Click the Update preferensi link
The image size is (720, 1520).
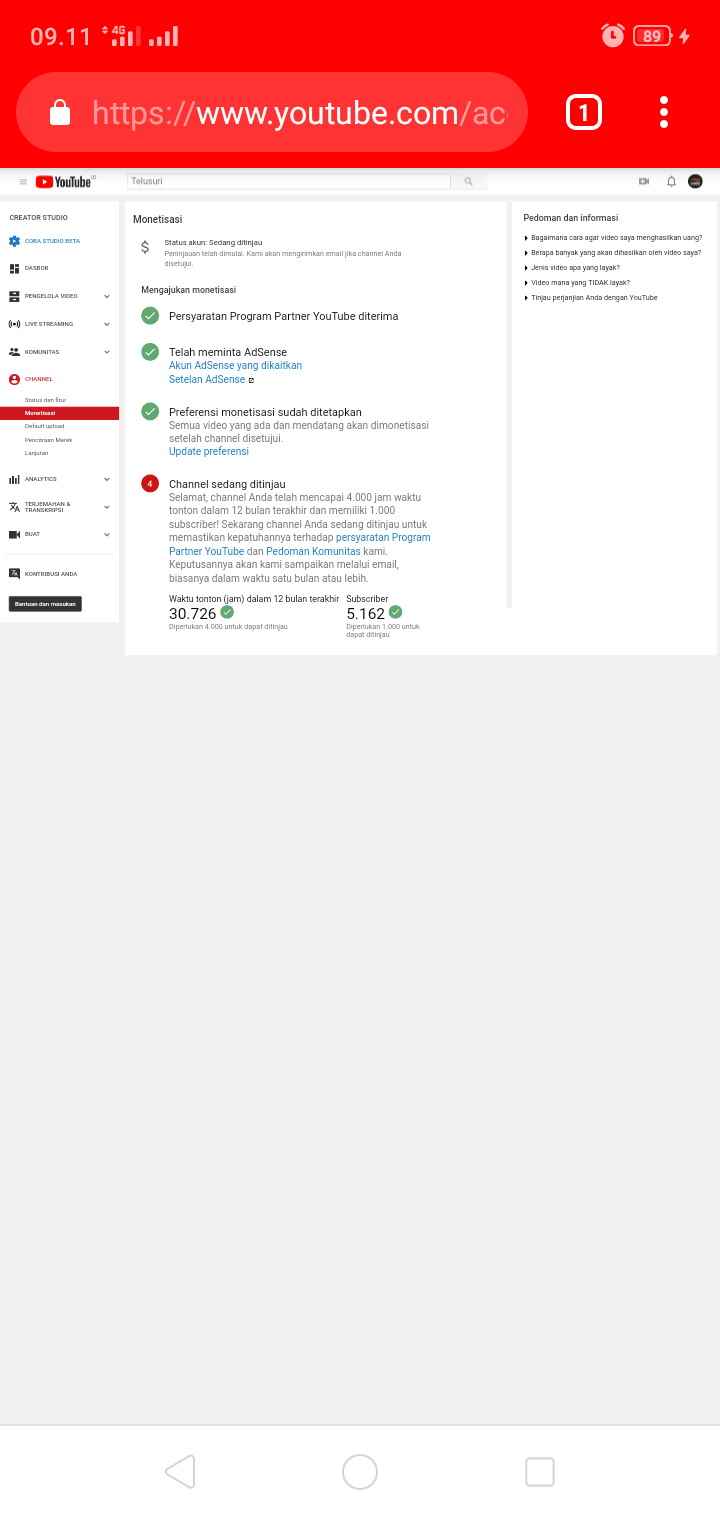pyautogui.click(x=209, y=452)
